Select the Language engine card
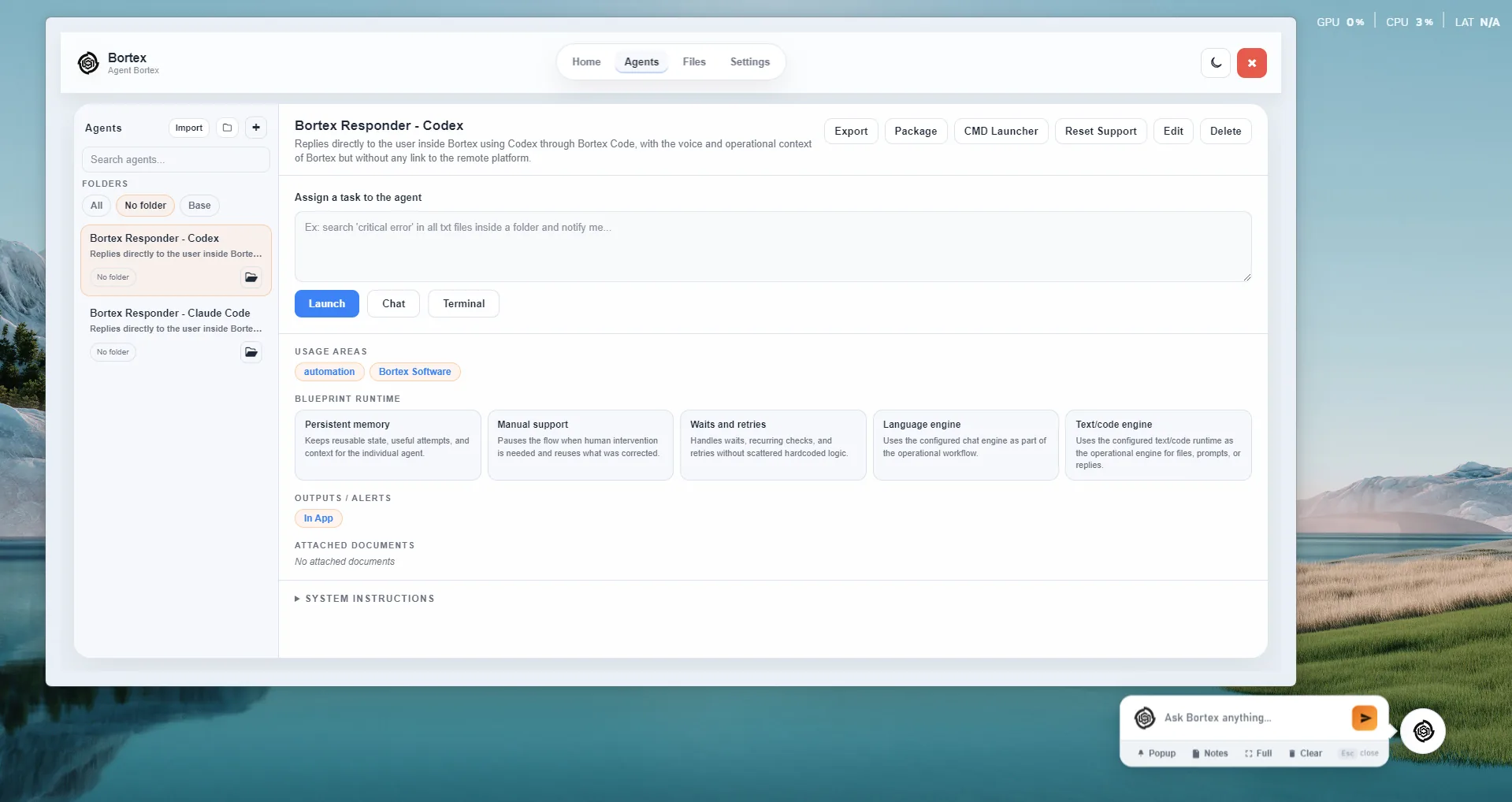1512x802 pixels. tap(965, 445)
